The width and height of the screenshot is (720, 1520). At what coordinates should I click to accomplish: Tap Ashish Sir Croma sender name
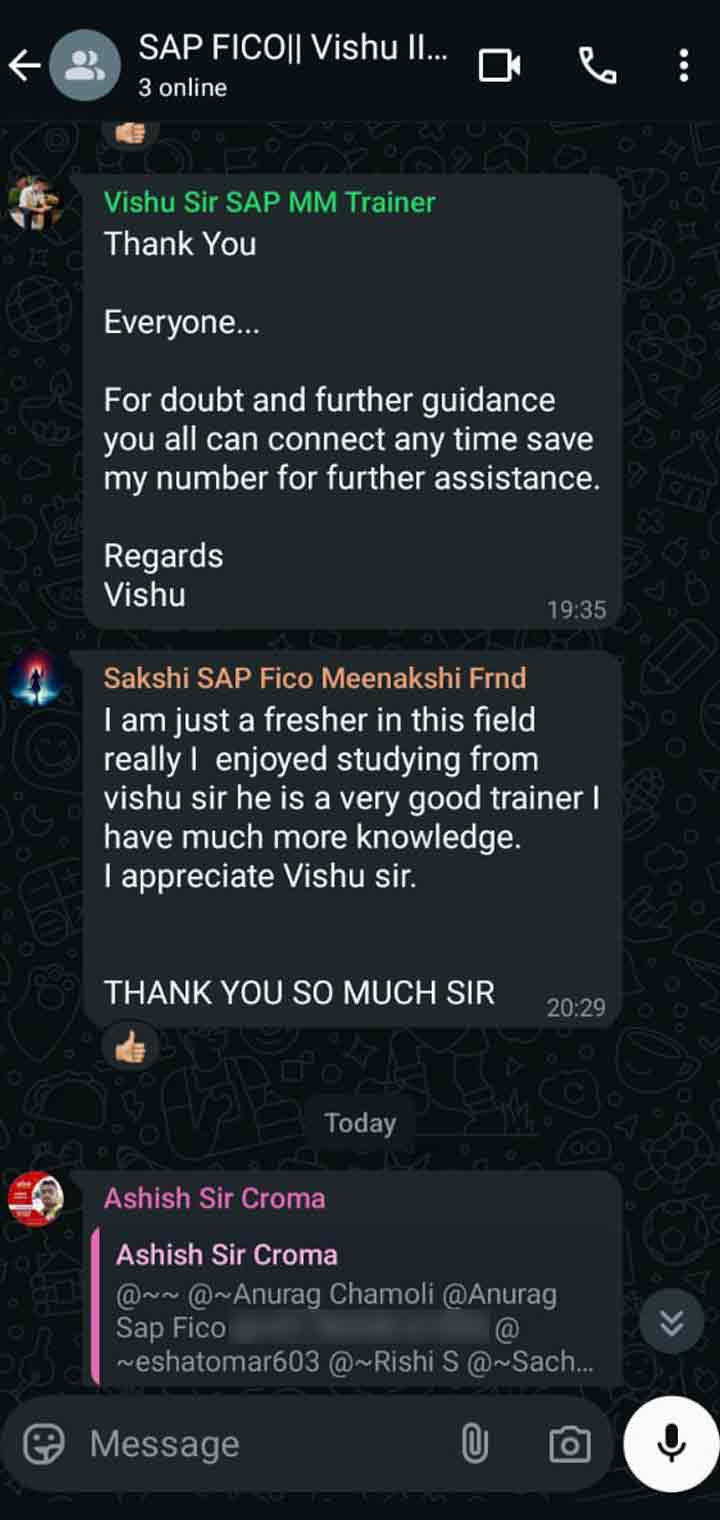(215, 1198)
